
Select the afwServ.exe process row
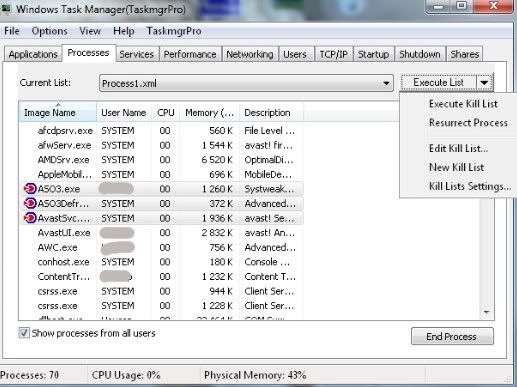pyautogui.click(x=161, y=145)
